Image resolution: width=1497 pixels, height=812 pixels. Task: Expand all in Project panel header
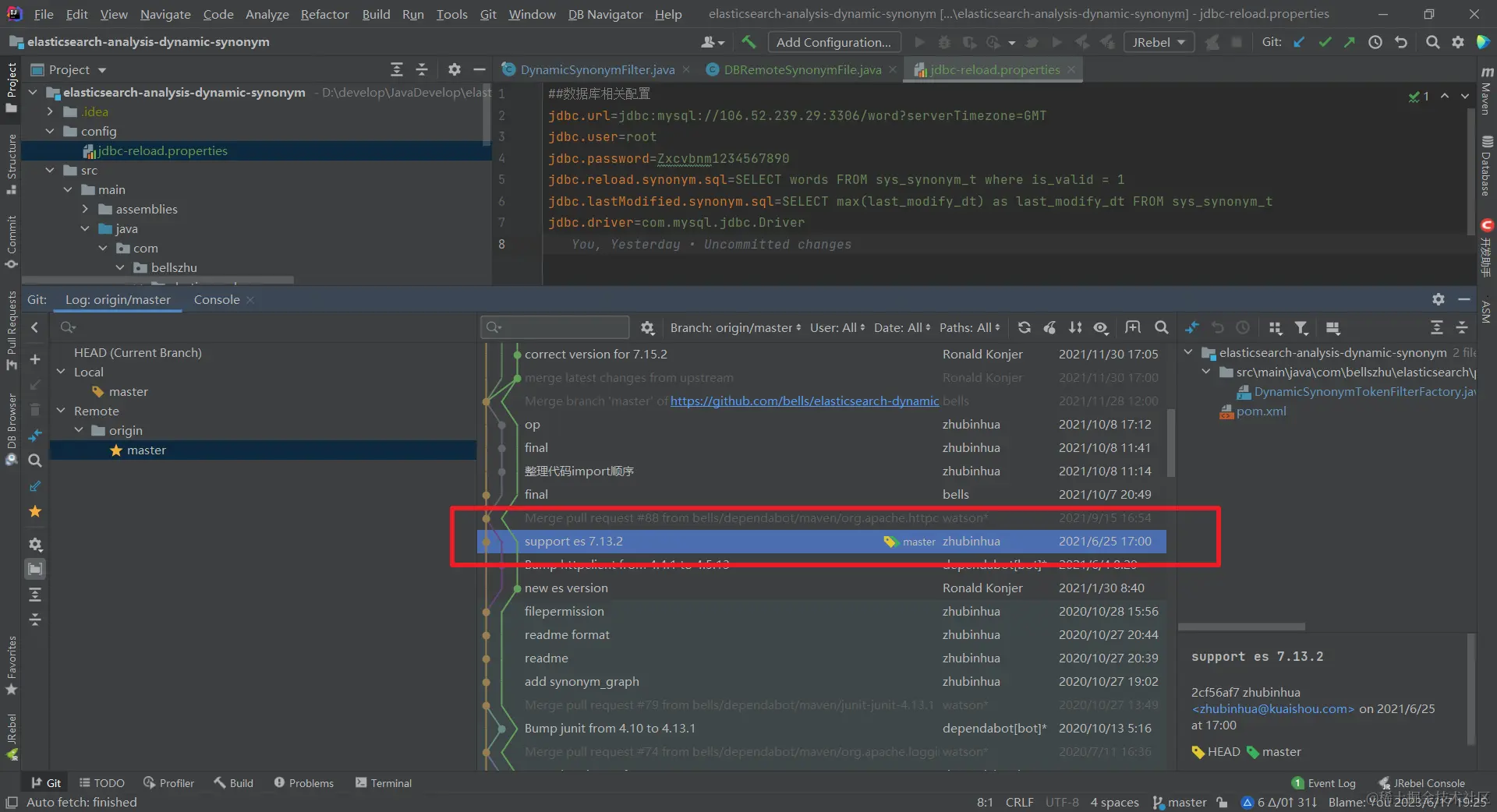pyautogui.click(x=397, y=69)
